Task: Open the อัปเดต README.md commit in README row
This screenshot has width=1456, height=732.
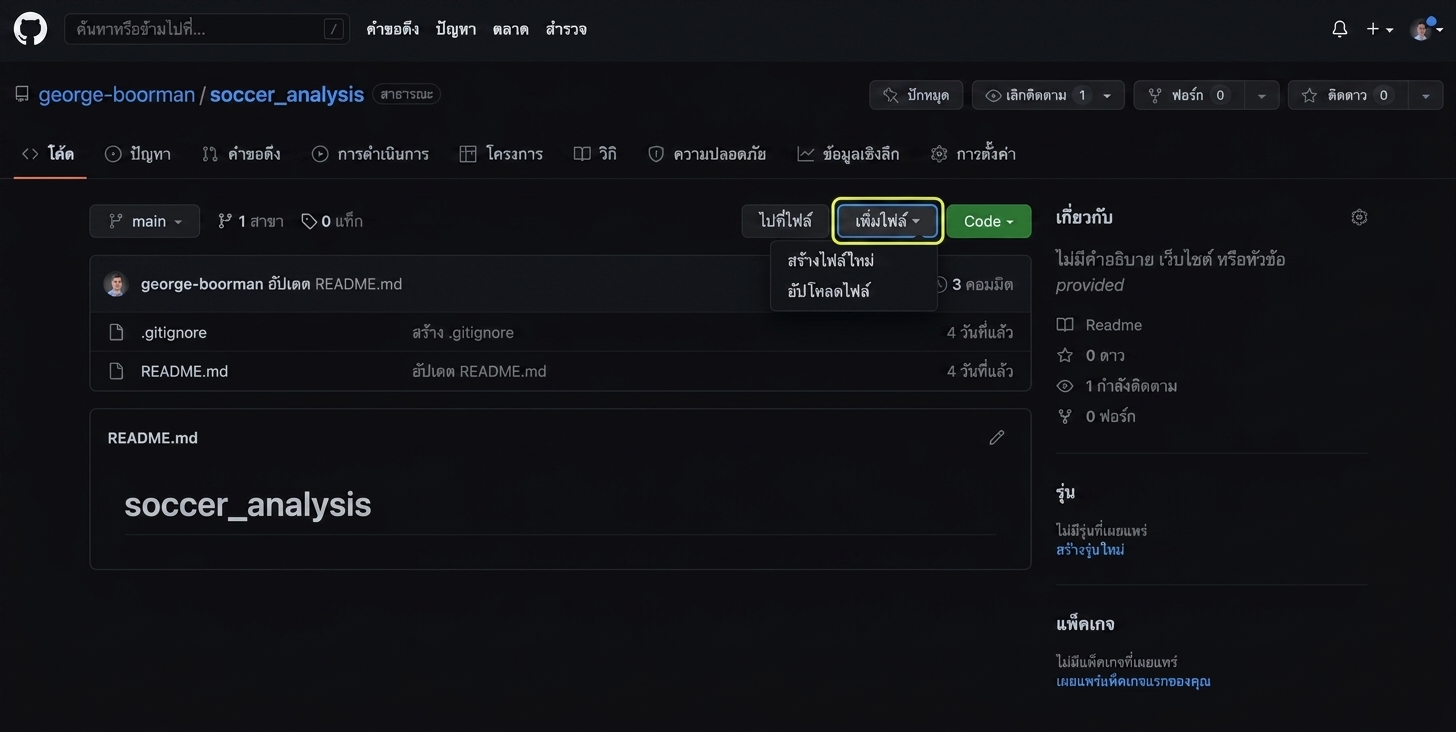Action: pyautogui.click(x=479, y=371)
